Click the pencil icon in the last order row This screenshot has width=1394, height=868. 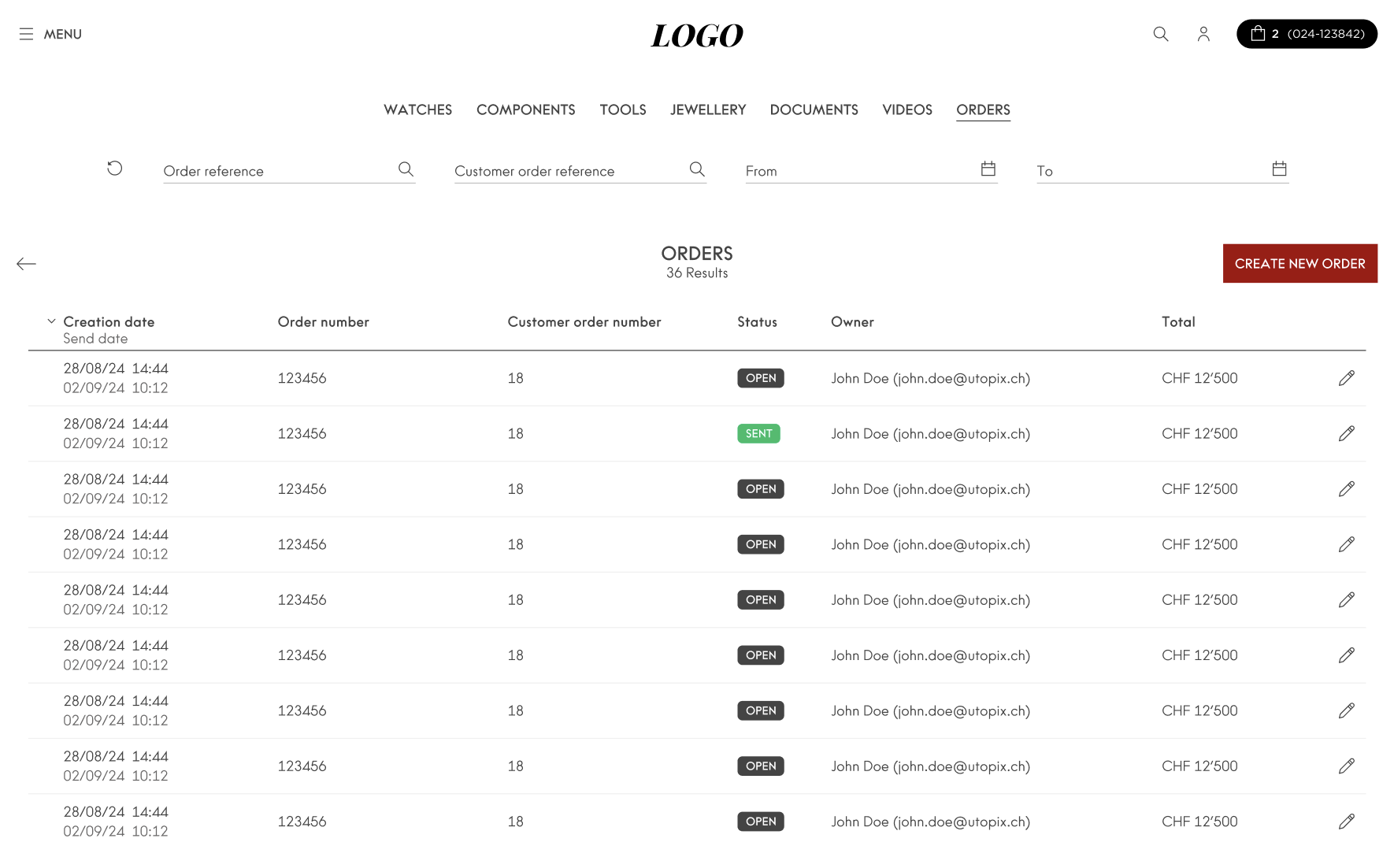coord(1347,822)
